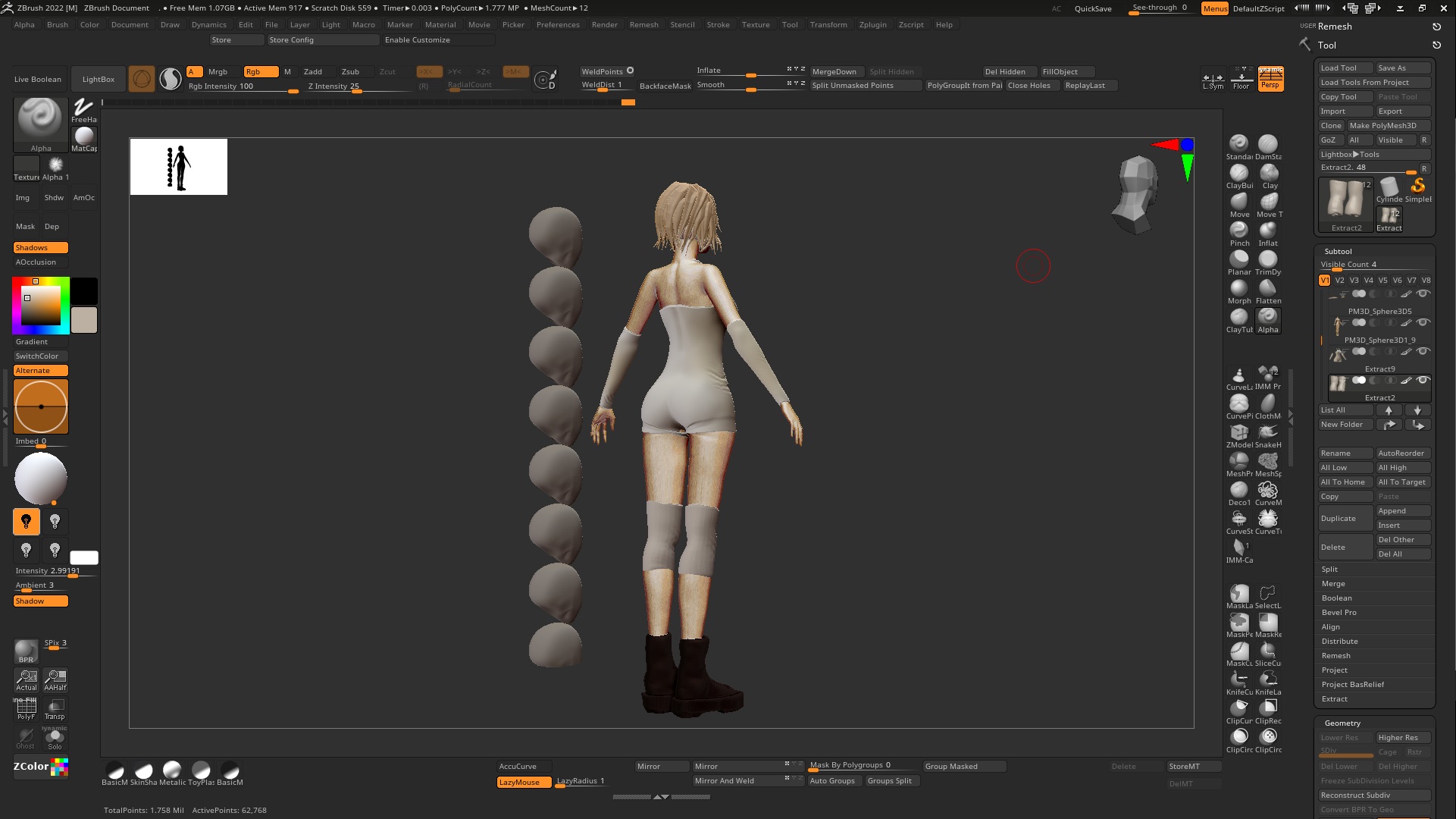The height and width of the screenshot is (819, 1456).
Task: Pick the Flatten brush icon
Action: [x=1267, y=289]
